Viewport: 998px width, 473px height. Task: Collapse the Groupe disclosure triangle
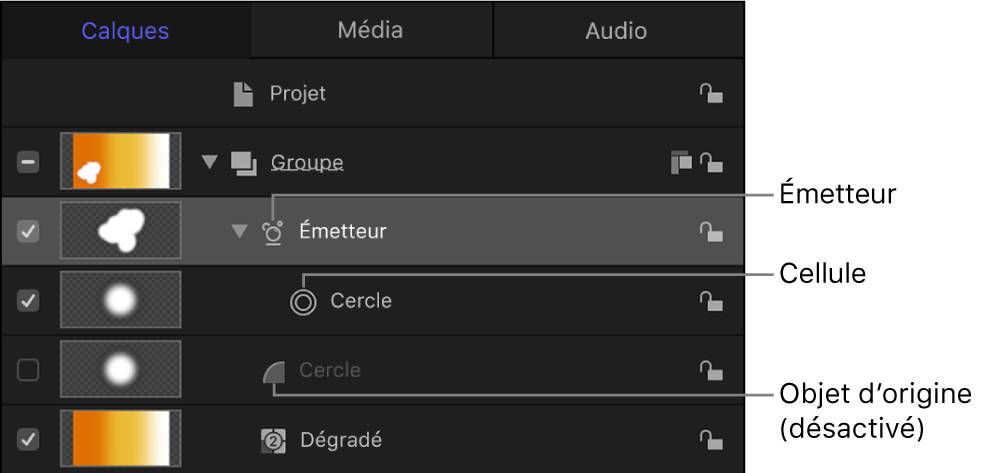click(209, 162)
